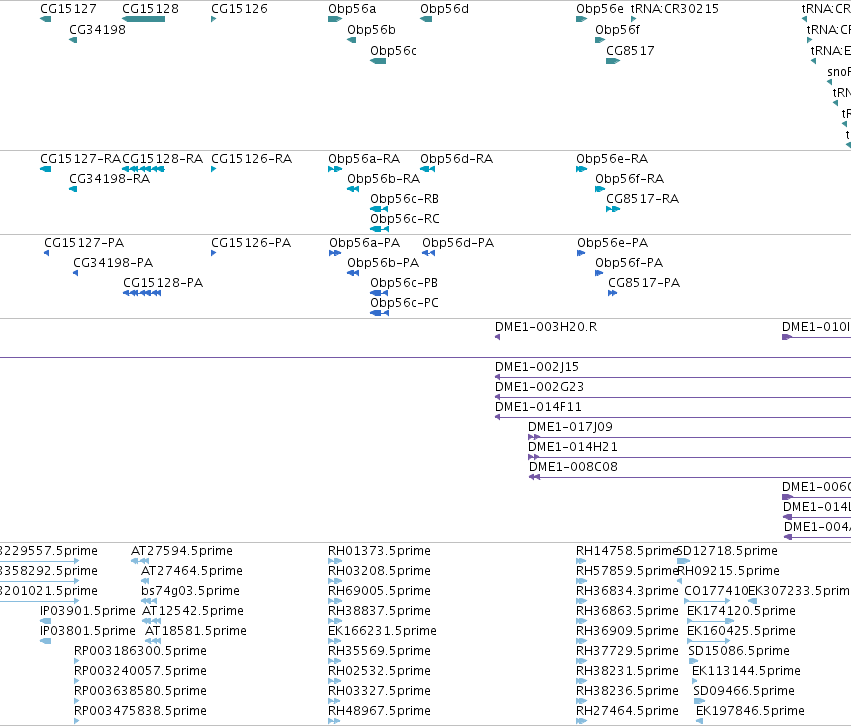Select the Obp56f gene glyph
The height and width of the screenshot is (726, 851).
point(600,40)
